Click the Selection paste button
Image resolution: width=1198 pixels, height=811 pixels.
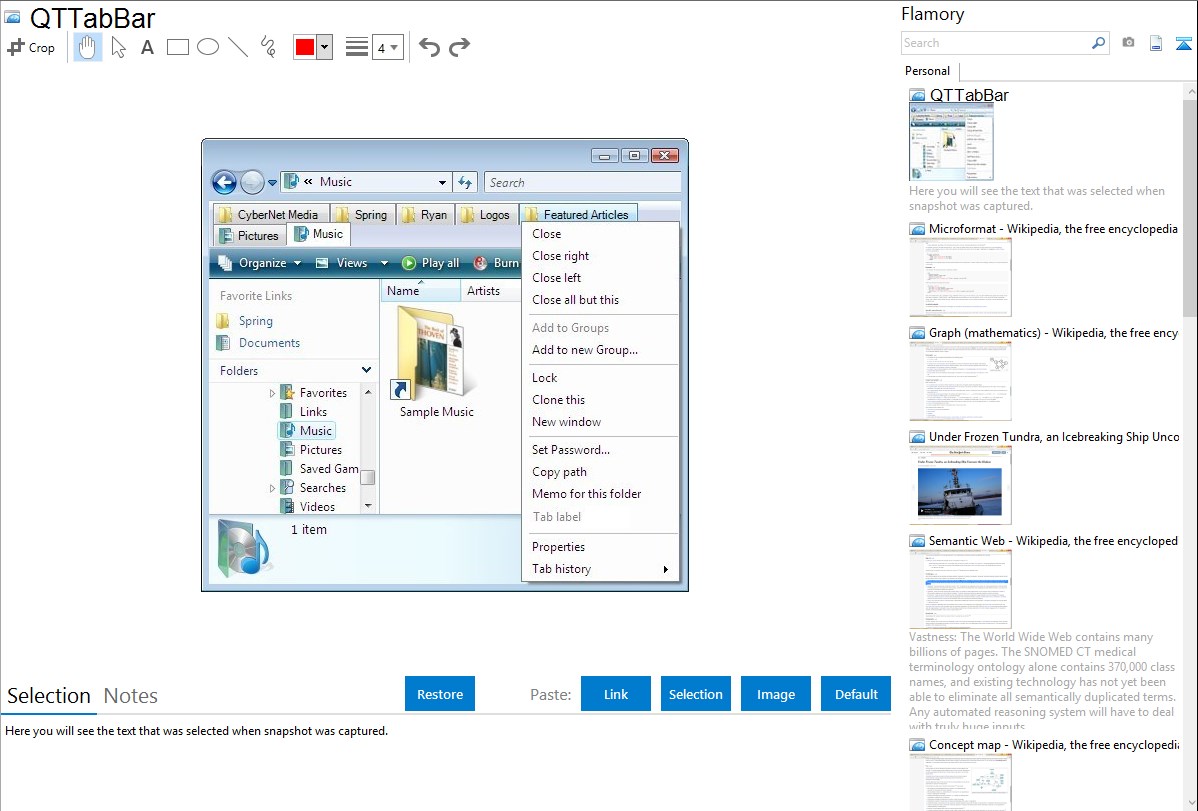(x=695, y=694)
